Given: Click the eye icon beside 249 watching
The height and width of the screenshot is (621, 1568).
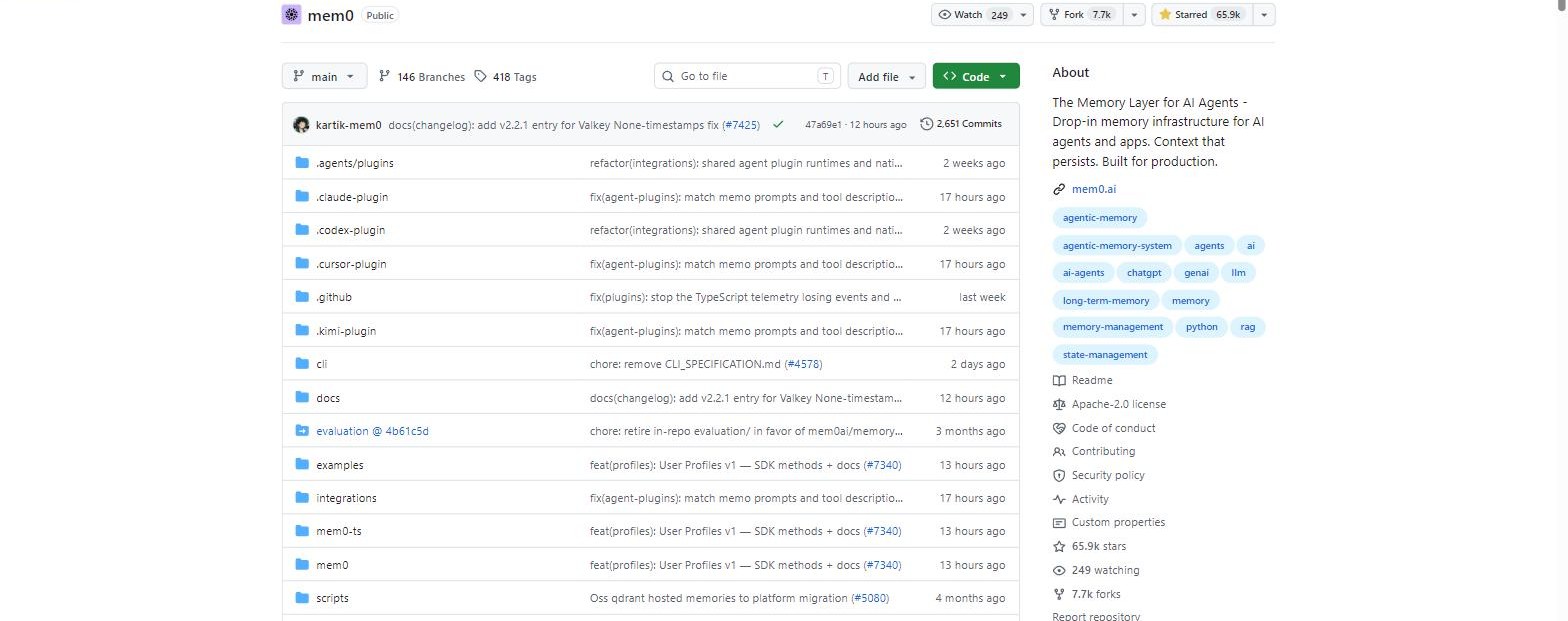Looking at the screenshot, I should 1059,570.
